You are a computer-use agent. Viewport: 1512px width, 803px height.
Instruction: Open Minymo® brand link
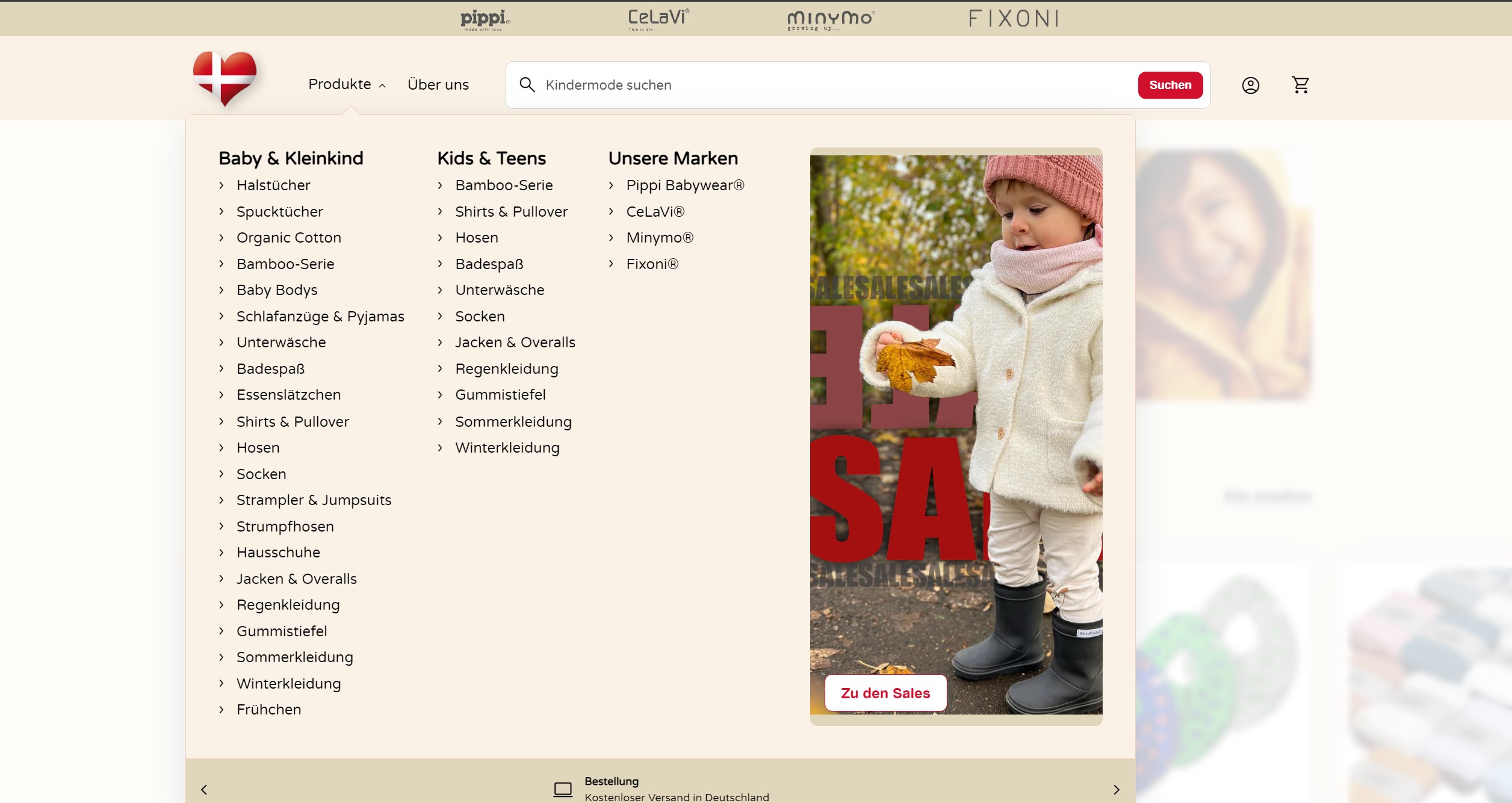660,238
